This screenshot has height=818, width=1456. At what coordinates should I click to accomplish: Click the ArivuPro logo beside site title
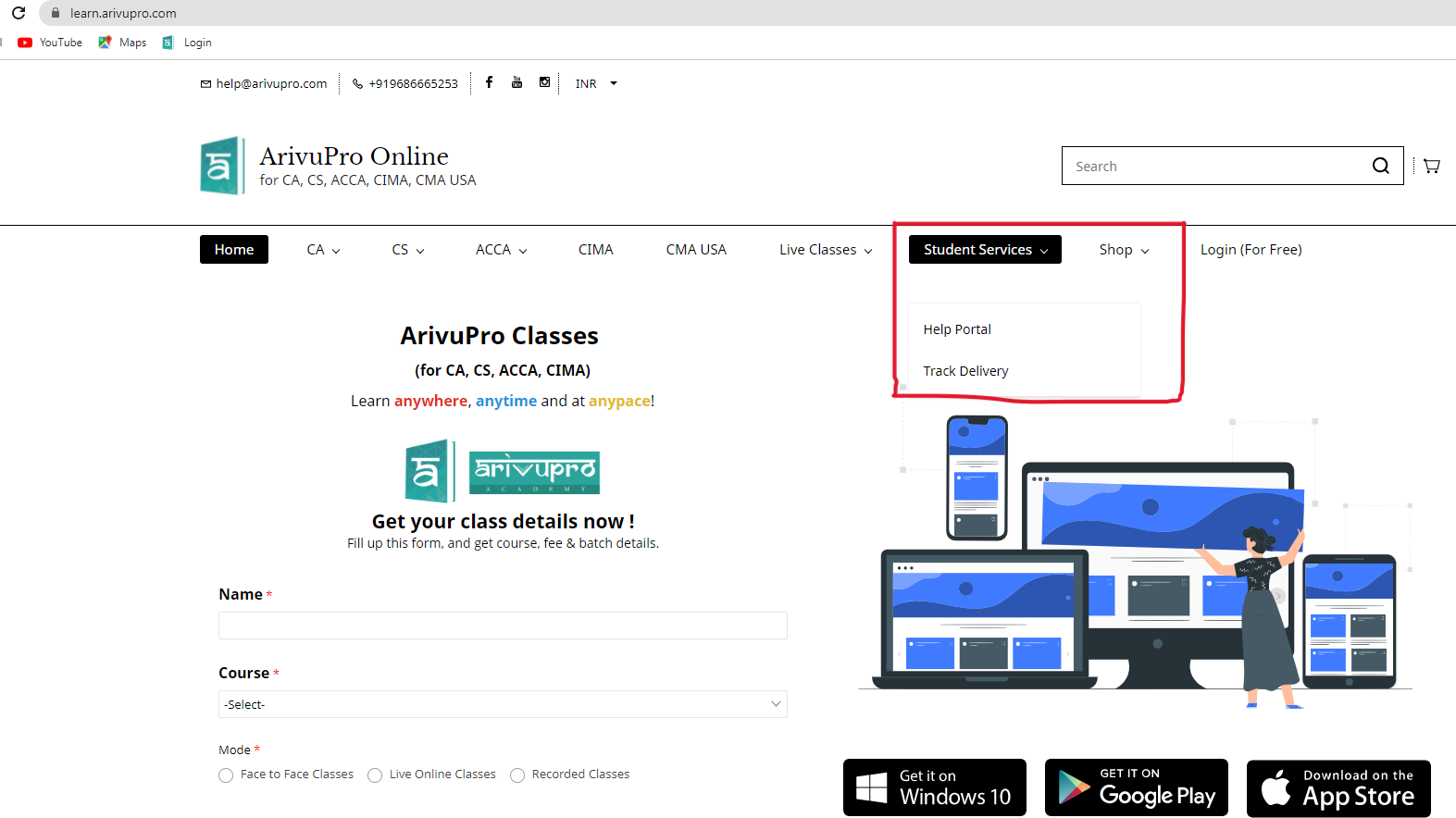222,166
